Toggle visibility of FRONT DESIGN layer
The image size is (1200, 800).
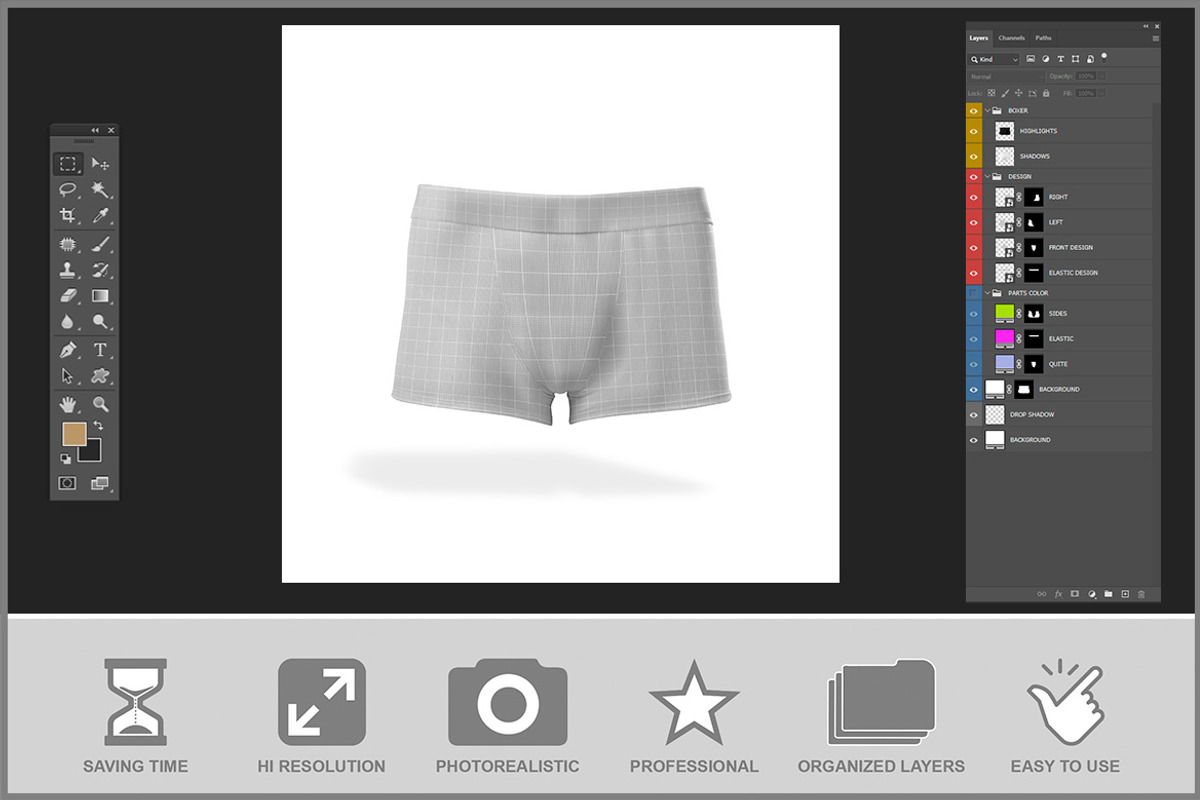pos(974,247)
